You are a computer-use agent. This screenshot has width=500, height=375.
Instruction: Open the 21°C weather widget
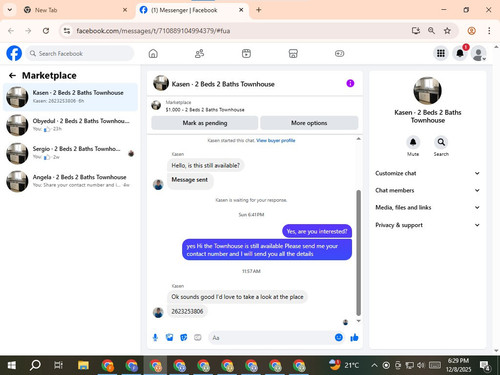(344, 365)
